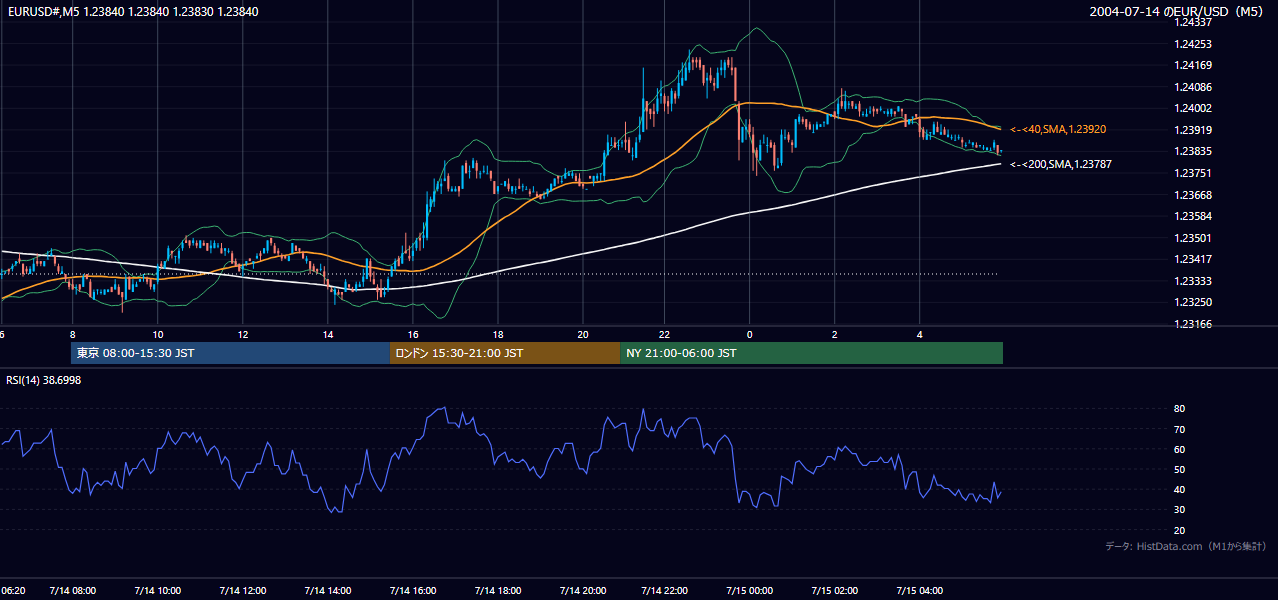
Task: Click the RSI 80 level label
Action: click(1179, 409)
